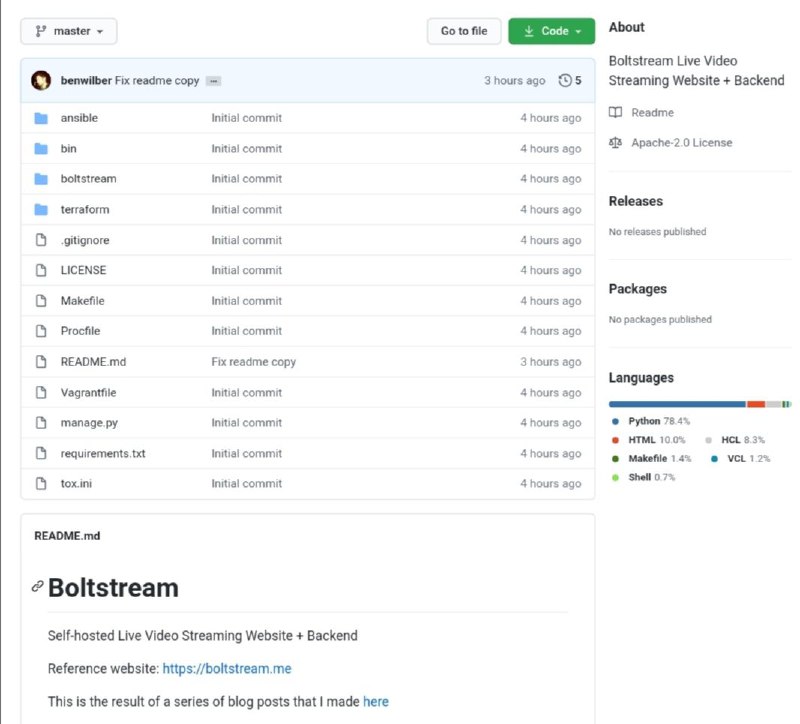Viewport: 800px width, 724px height.
Task: Open the Apache-2.0 License link
Action: click(x=682, y=143)
